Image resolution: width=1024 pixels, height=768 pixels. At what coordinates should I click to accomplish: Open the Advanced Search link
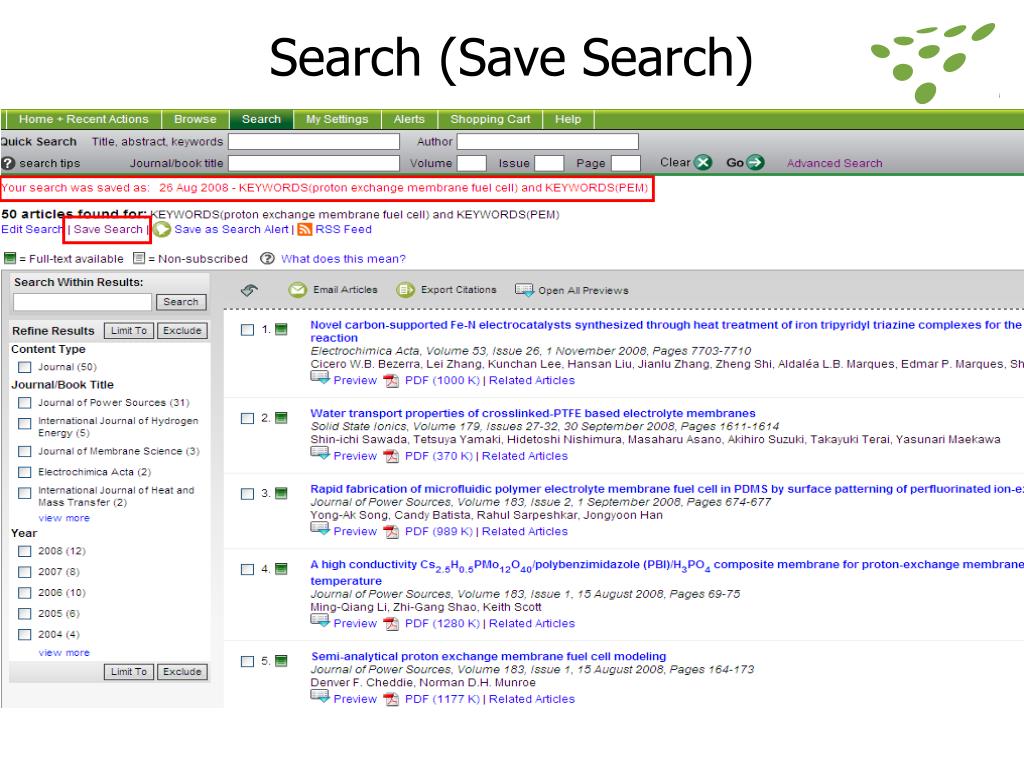[x=835, y=163]
